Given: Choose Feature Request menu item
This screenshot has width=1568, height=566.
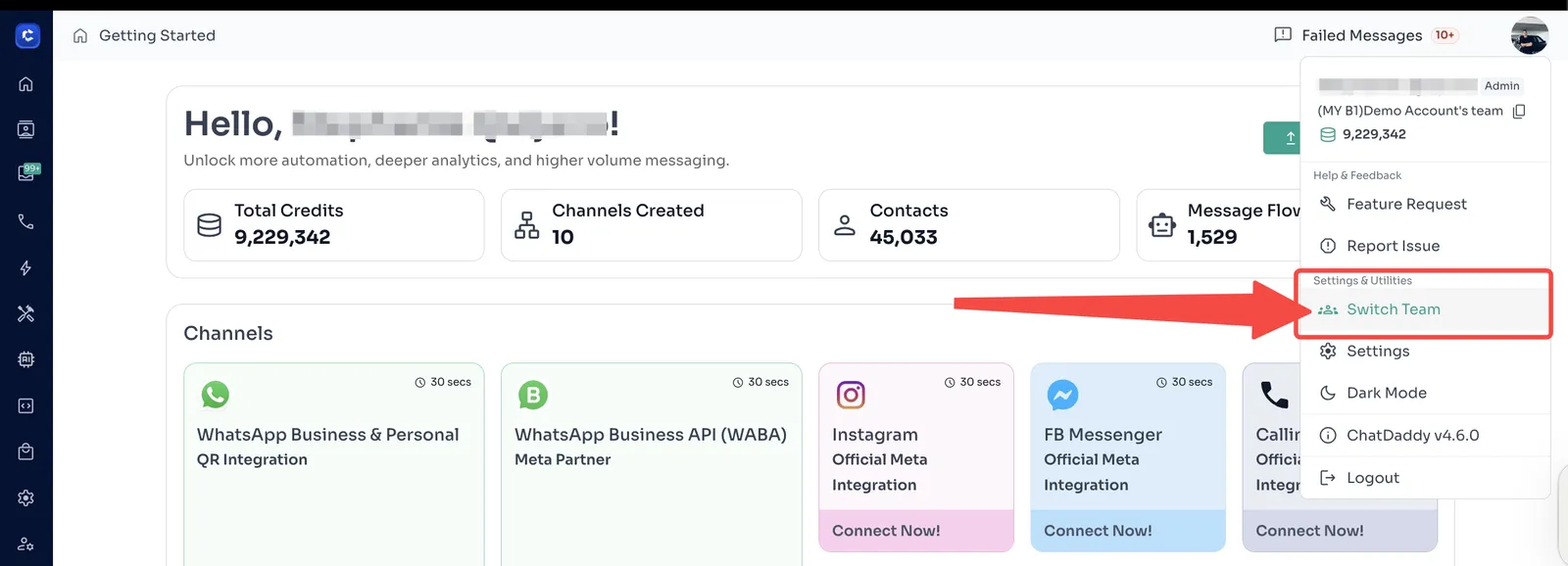Looking at the screenshot, I should (x=1405, y=204).
